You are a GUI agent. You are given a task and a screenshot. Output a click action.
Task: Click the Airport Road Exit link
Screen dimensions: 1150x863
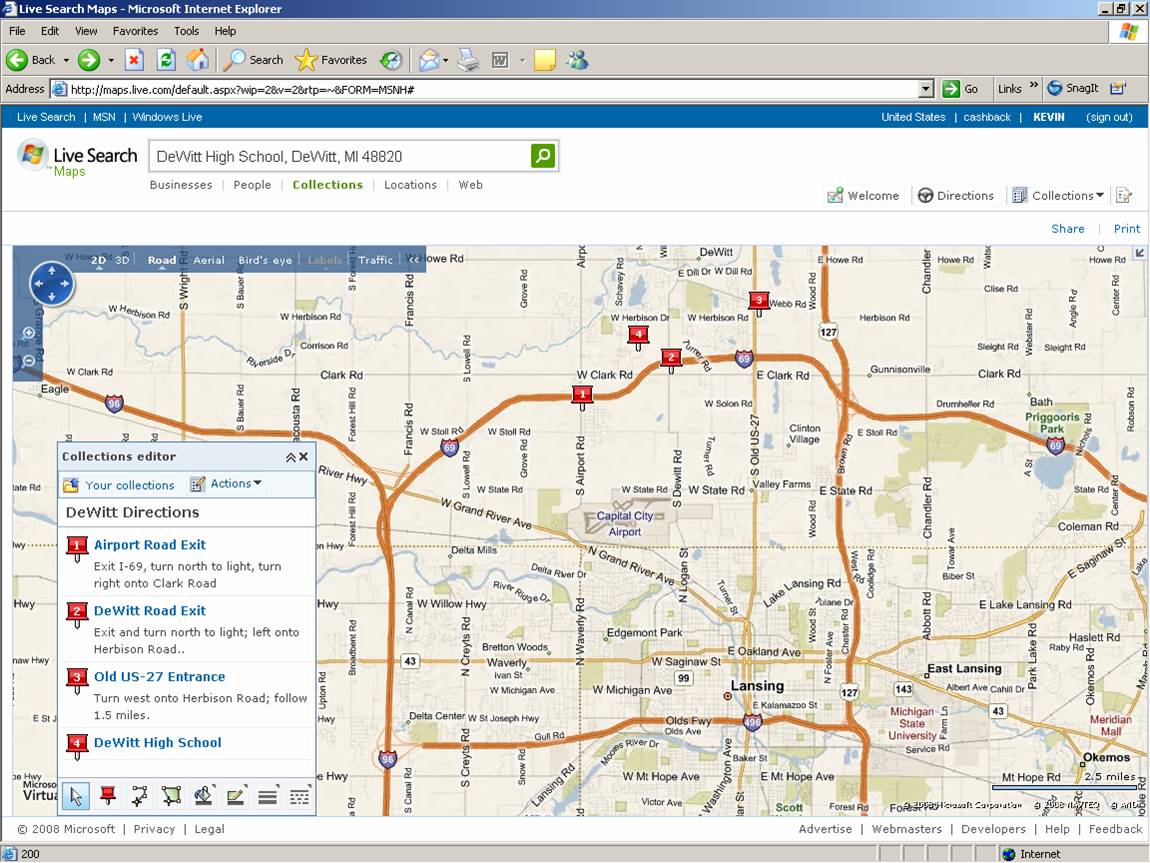pos(150,545)
